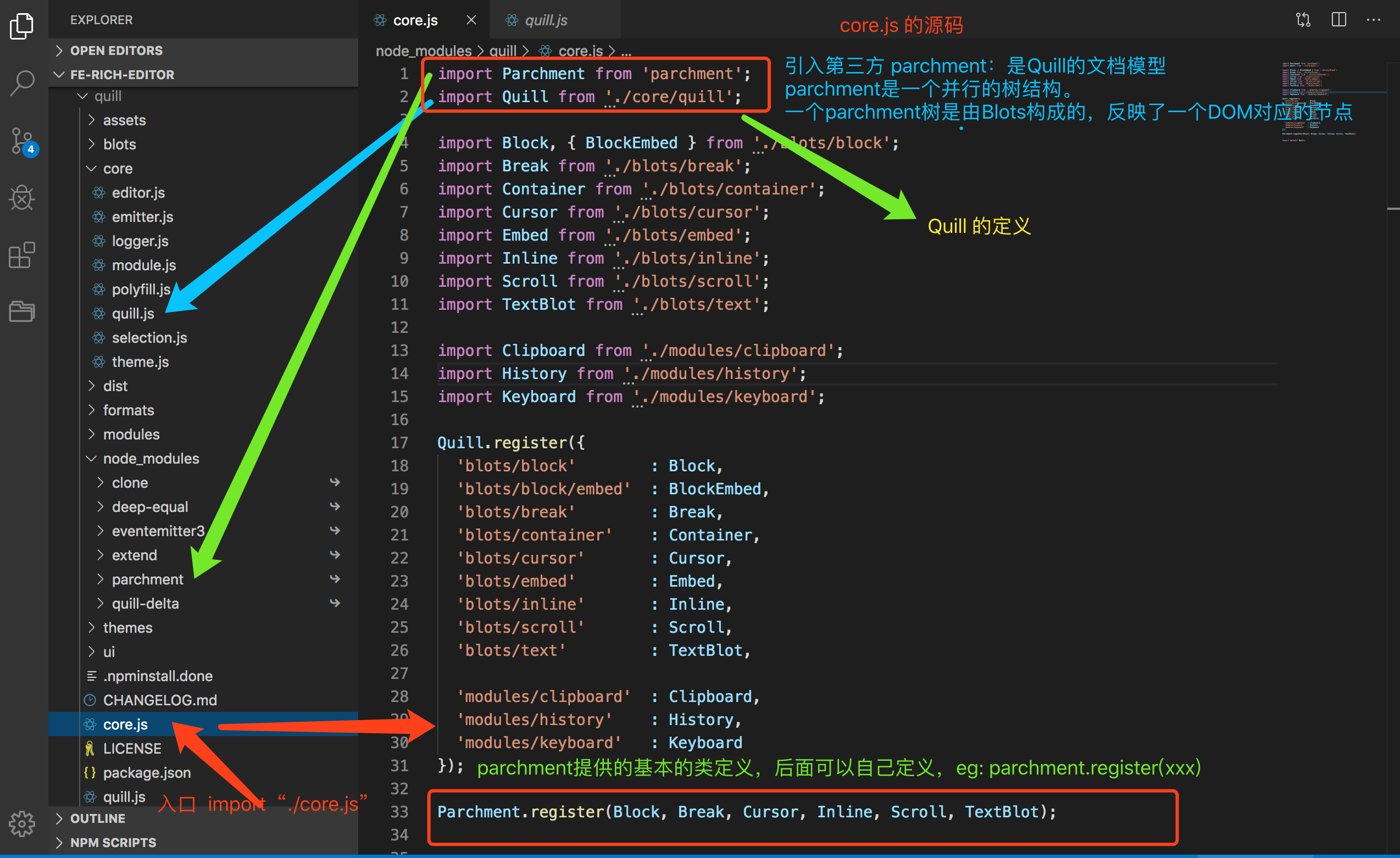Viewport: 1400px width, 858px height.
Task: Open editor.js in the core folder
Action: pyautogui.click(x=138, y=192)
